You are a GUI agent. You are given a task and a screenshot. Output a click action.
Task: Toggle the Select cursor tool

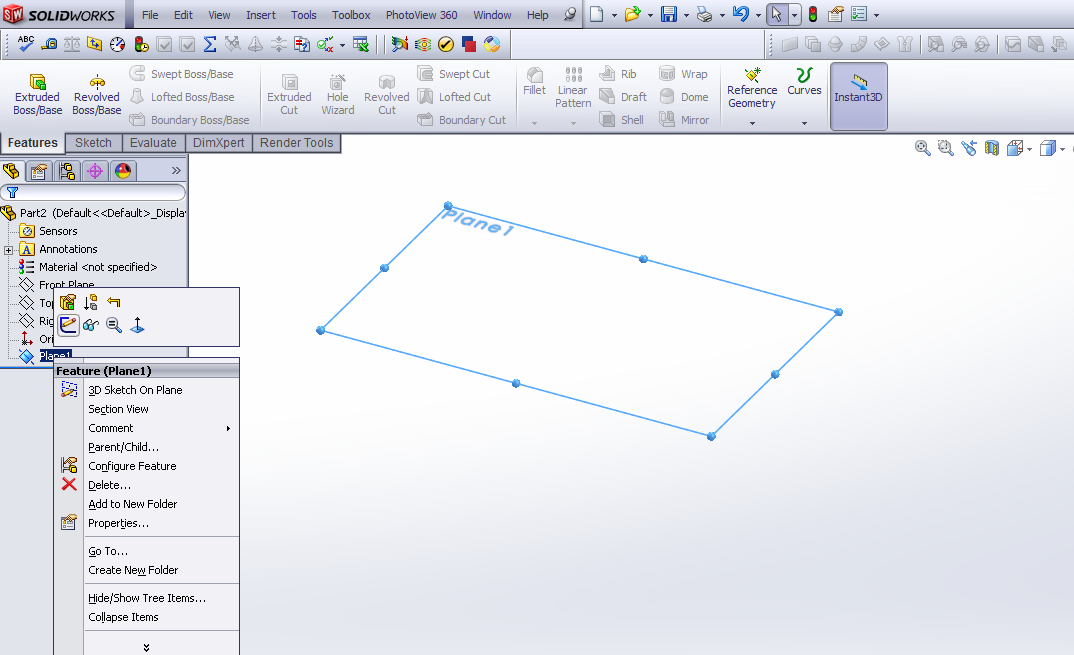coord(777,14)
